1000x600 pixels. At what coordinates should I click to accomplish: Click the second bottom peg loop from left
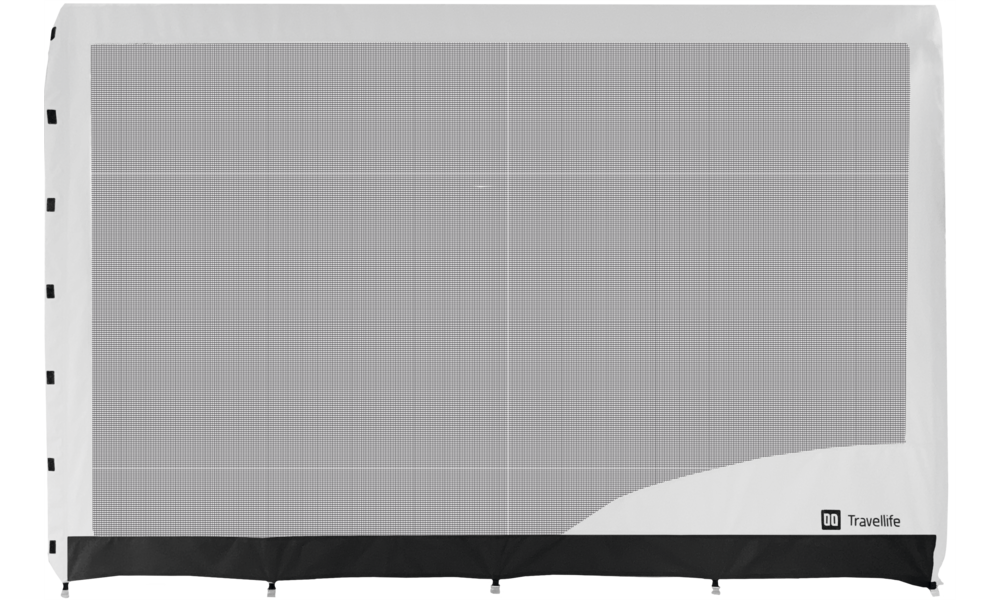[x=268, y=587]
